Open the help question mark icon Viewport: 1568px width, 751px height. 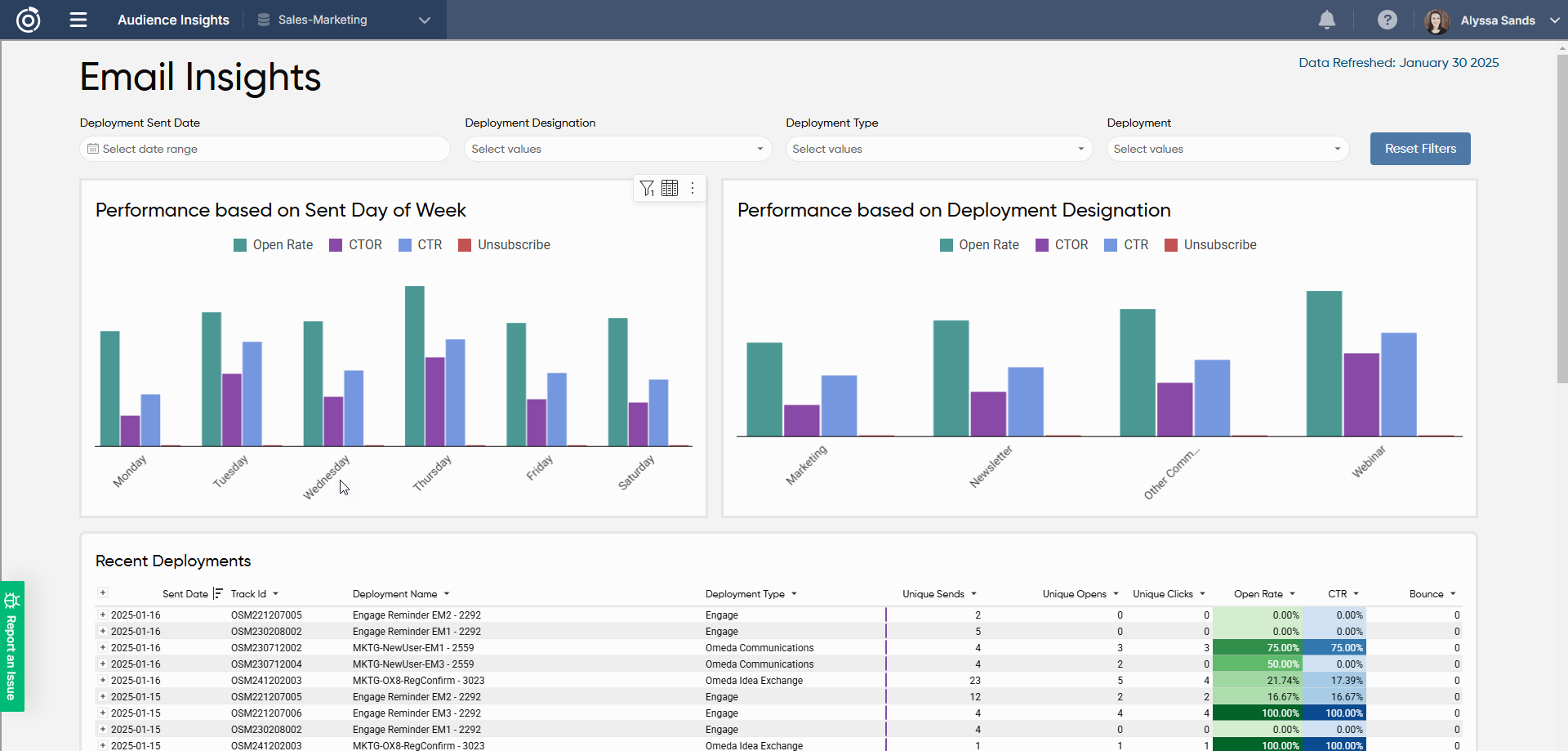[1388, 20]
